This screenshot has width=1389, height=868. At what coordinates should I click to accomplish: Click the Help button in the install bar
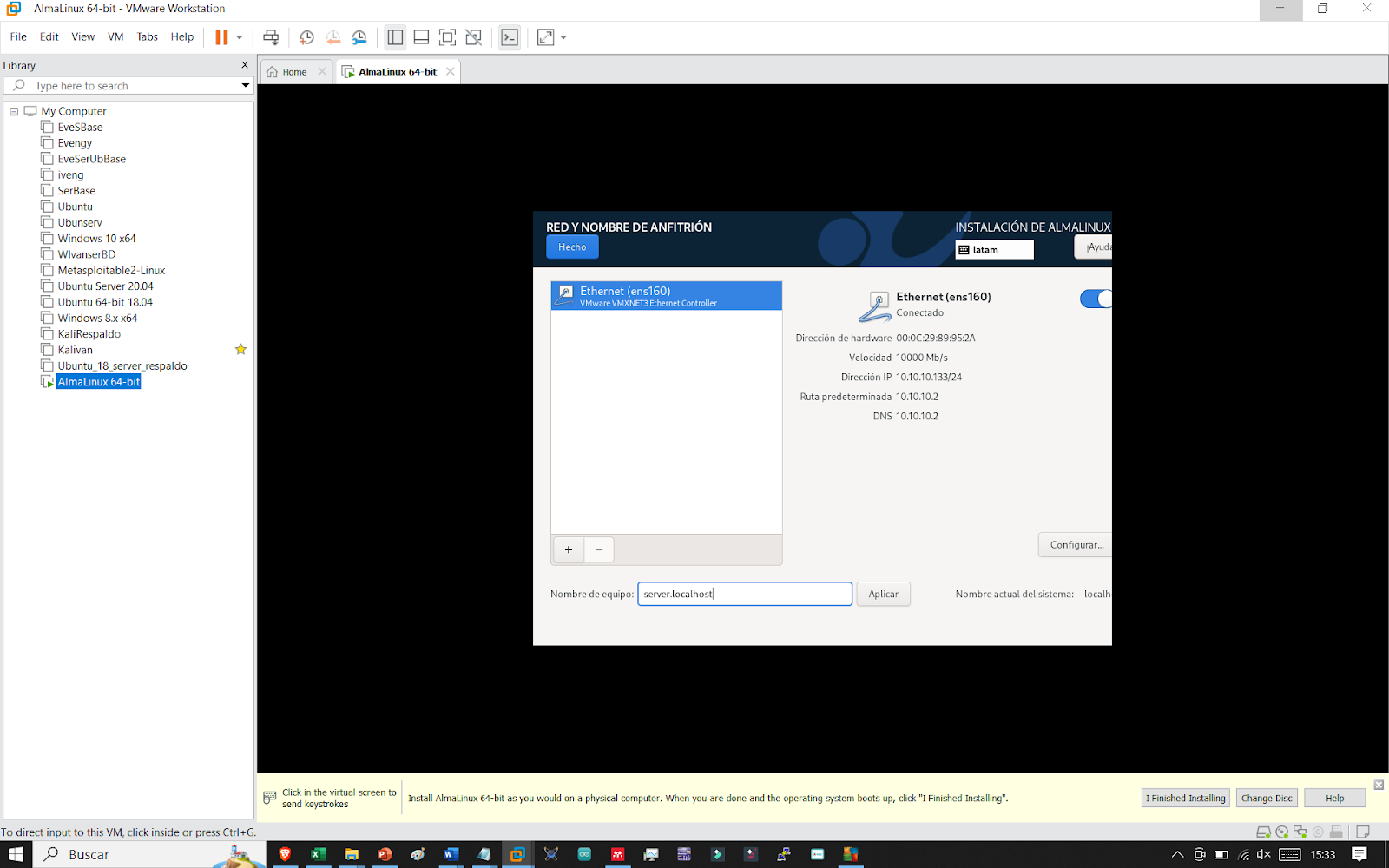click(1335, 799)
